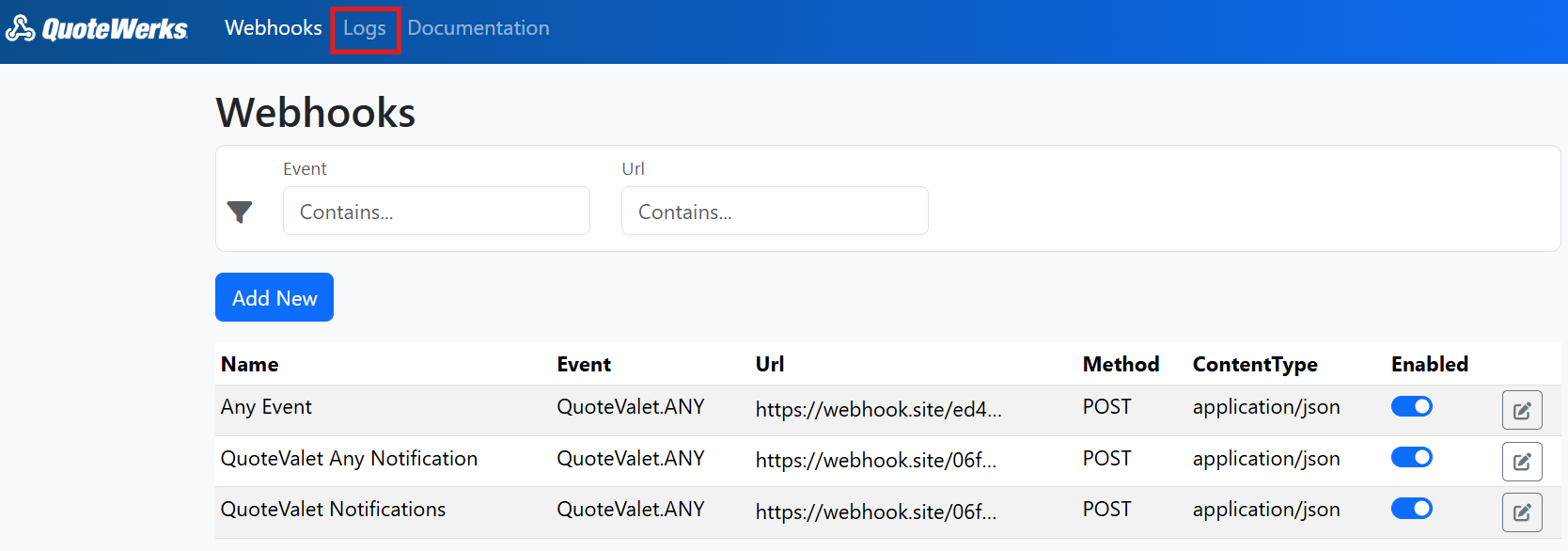Click the Name column header
This screenshot has height=551, width=1568.
point(250,365)
